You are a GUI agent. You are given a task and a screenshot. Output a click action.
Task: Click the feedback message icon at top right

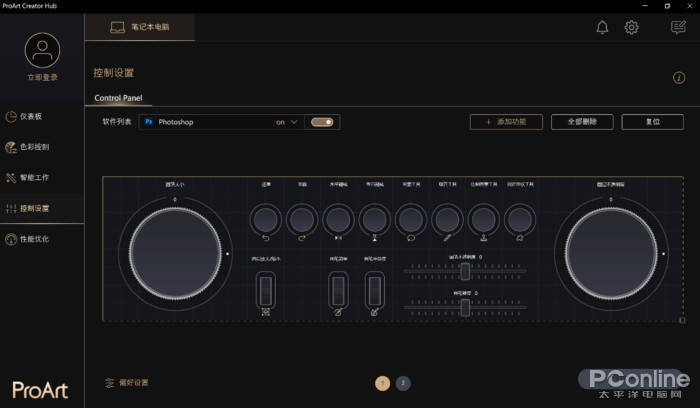click(x=678, y=27)
